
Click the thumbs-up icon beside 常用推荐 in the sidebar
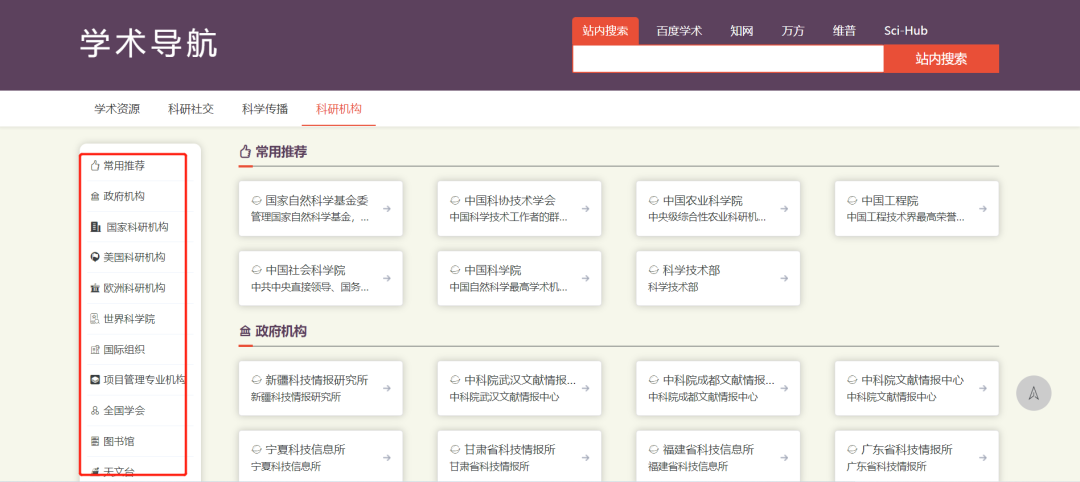pos(95,166)
